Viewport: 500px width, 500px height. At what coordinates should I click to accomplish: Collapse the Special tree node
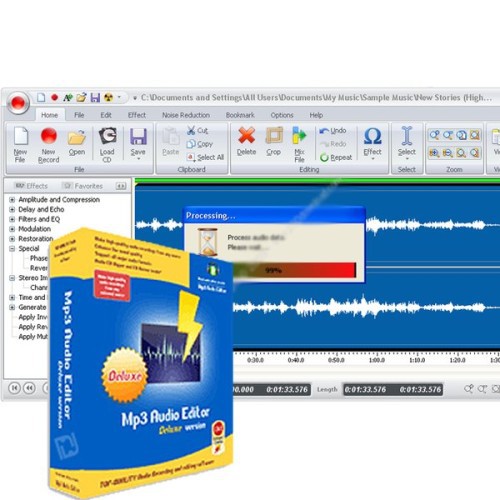pyautogui.click(x=12, y=249)
